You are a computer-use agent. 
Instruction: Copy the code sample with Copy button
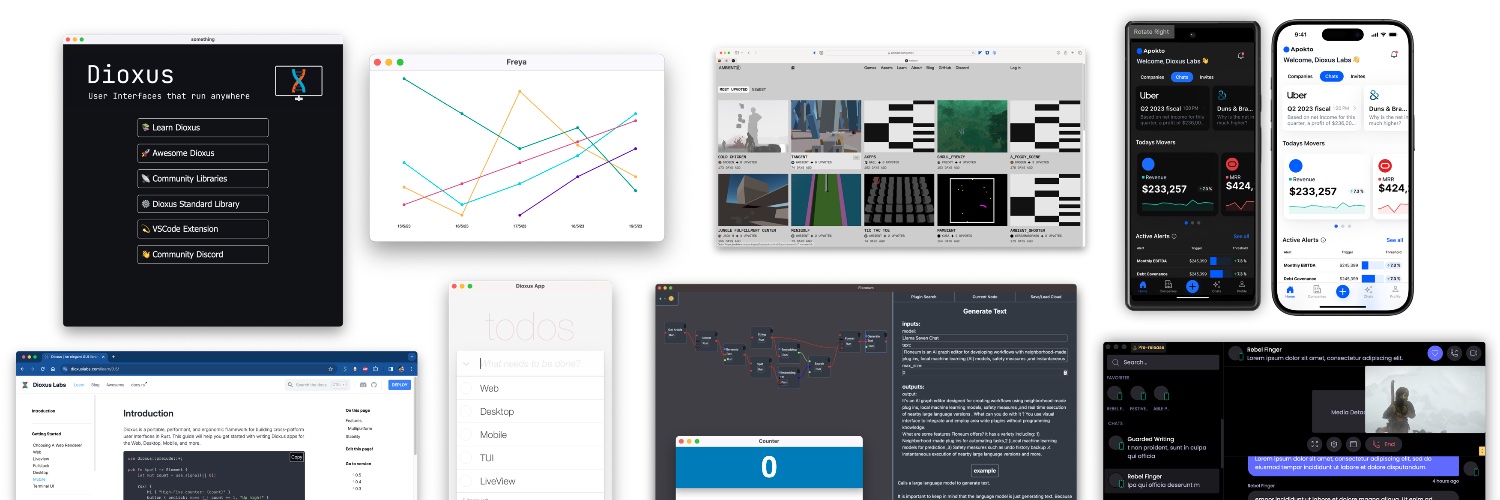(296, 457)
